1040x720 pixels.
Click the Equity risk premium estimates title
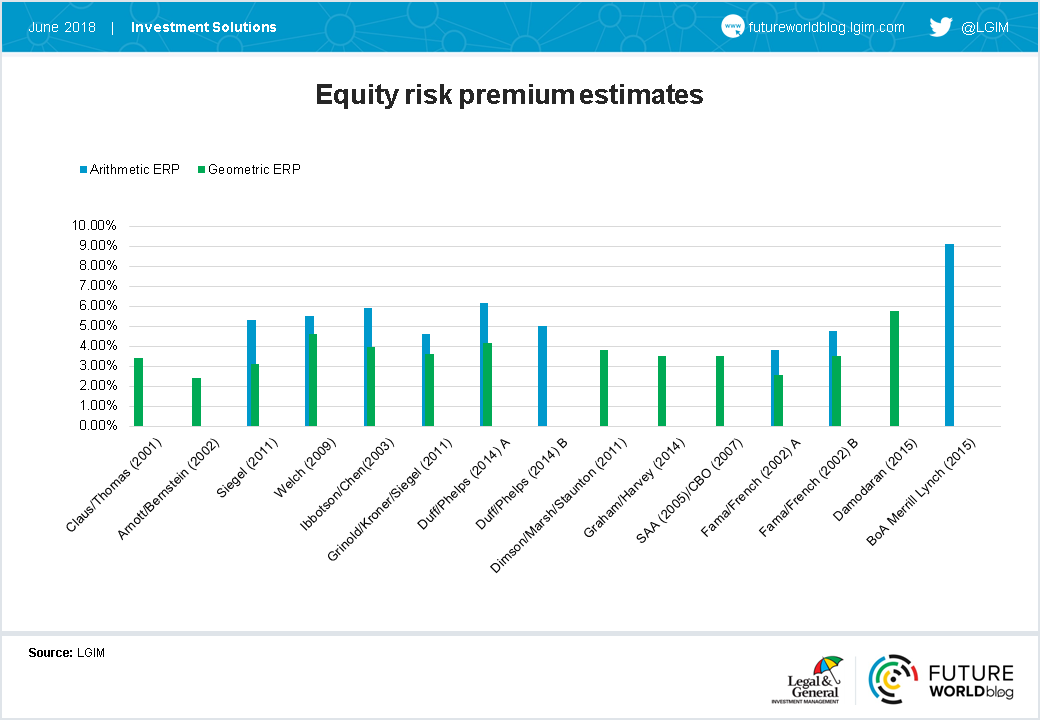pos(509,94)
